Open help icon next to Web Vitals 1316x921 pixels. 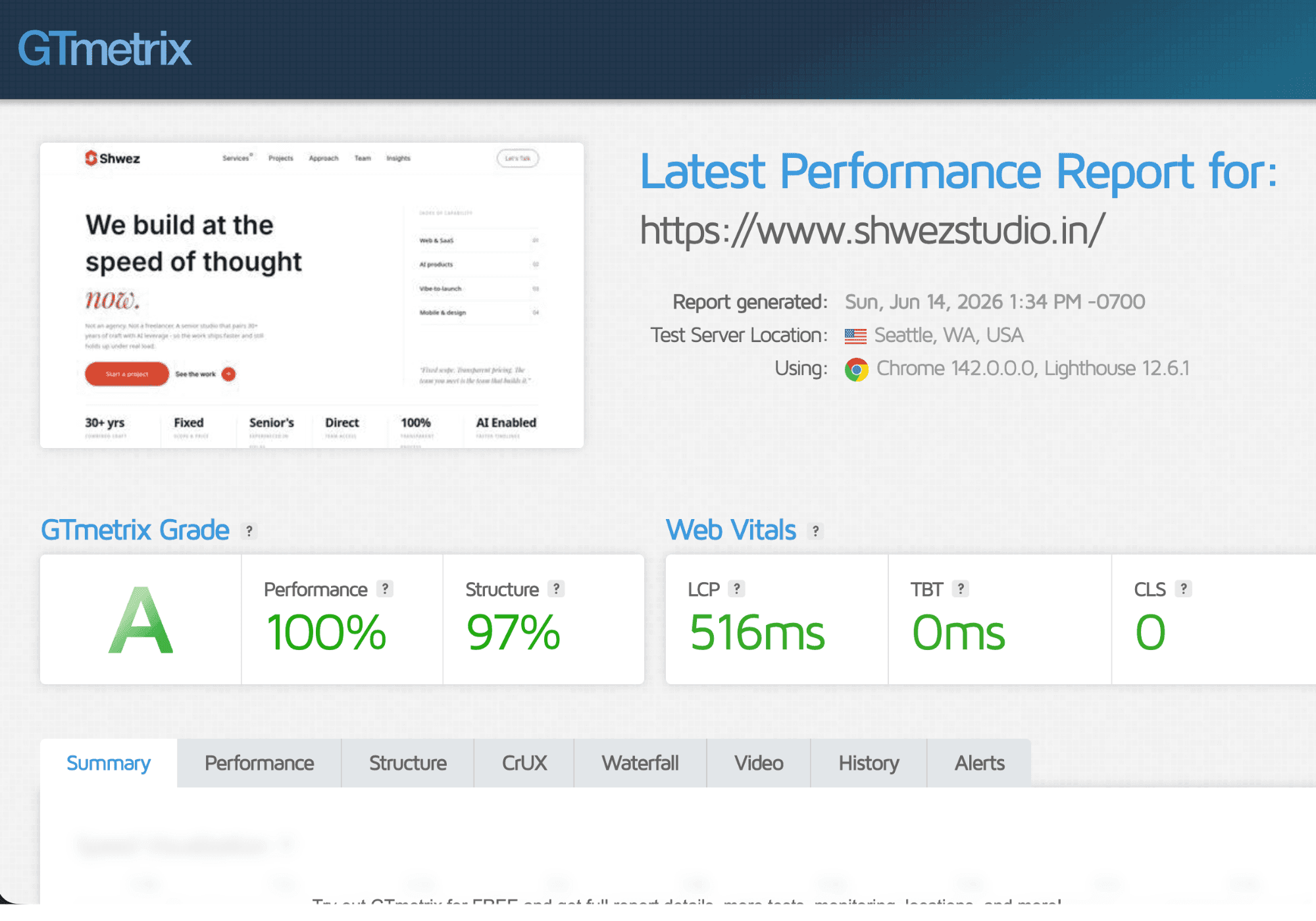(x=815, y=531)
